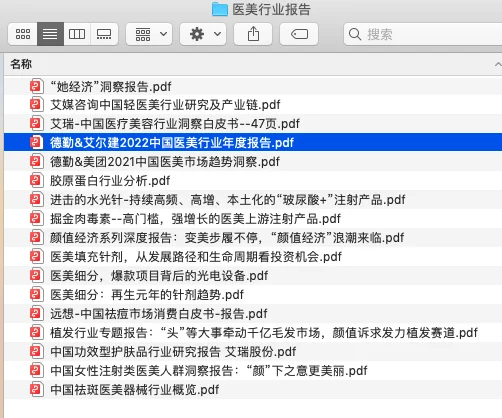The width and height of the screenshot is (502, 418).
Task: Click PDF icon of 进击的水光针 file
Action: point(36,199)
